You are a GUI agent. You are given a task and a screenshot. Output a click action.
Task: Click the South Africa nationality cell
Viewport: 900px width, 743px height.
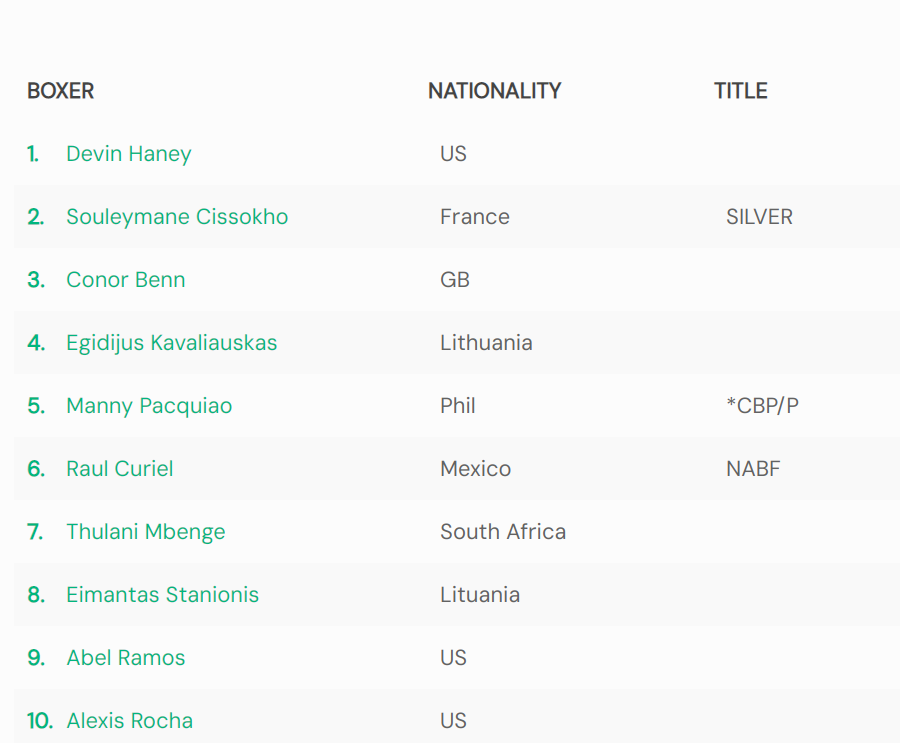click(503, 532)
